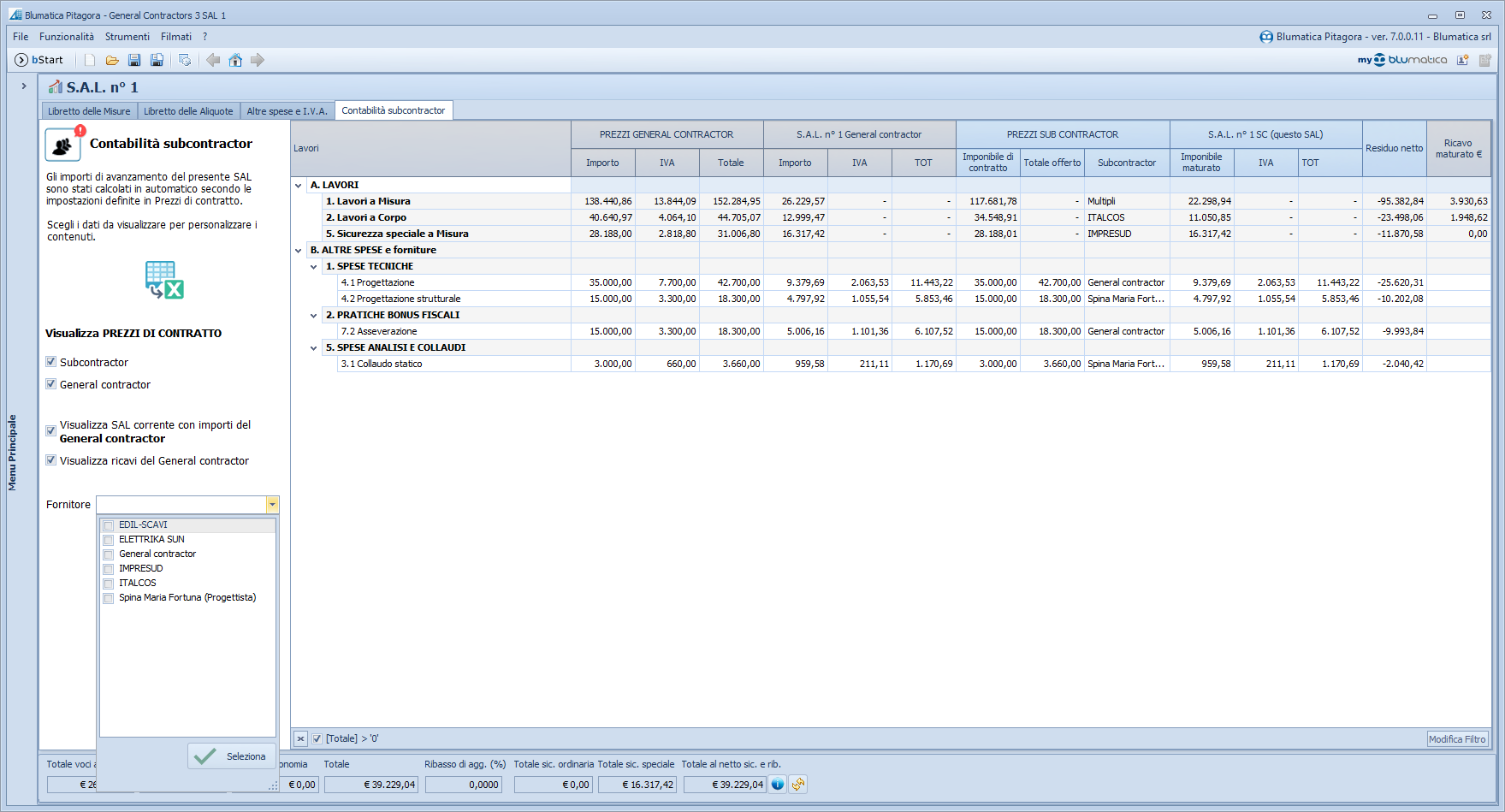The height and width of the screenshot is (812, 1505).
Task: Click the save-all double floppy icon
Action: [x=157, y=60]
